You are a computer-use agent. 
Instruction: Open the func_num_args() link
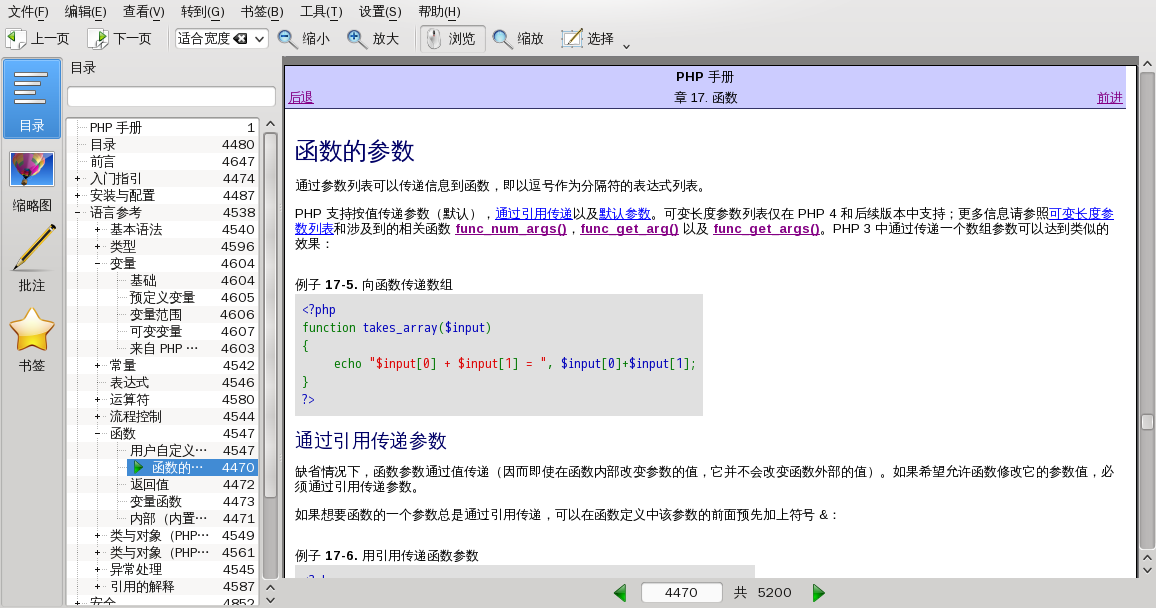click(x=511, y=229)
